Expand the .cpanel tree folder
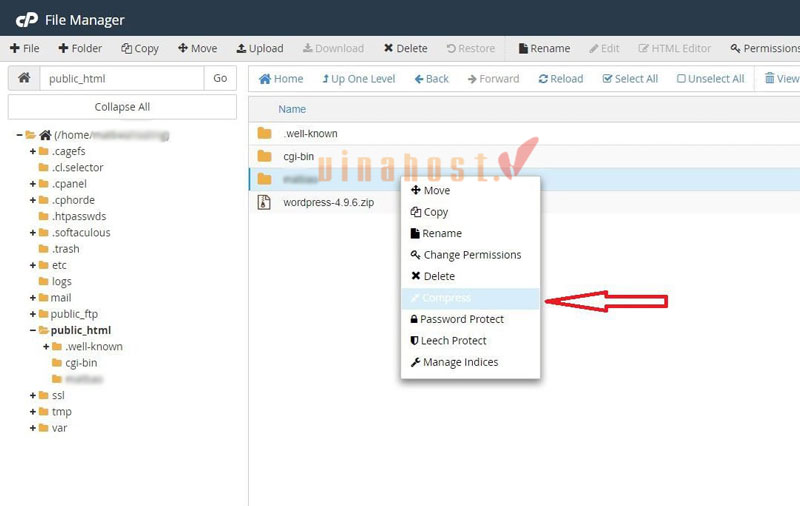The width and height of the screenshot is (800, 506). (x=33, y=184)
